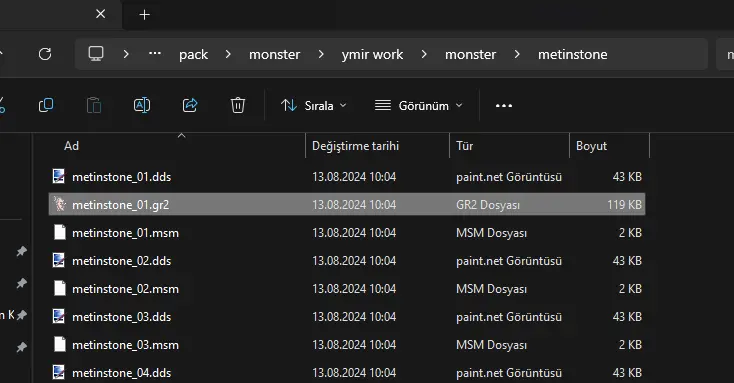
Task: Click the Rename icon in toolbar
Action: pyautogui.click(x=142, y=105)
